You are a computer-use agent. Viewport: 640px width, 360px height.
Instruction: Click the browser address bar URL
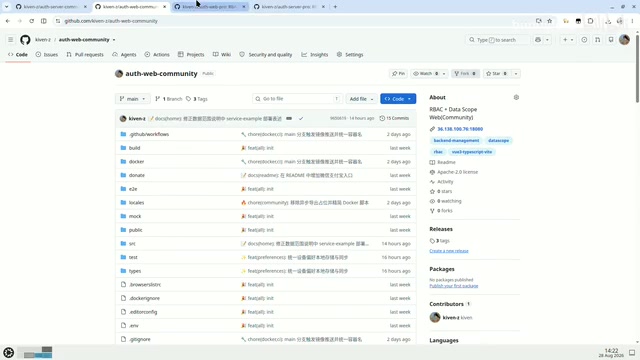click(x=111, y=21)
